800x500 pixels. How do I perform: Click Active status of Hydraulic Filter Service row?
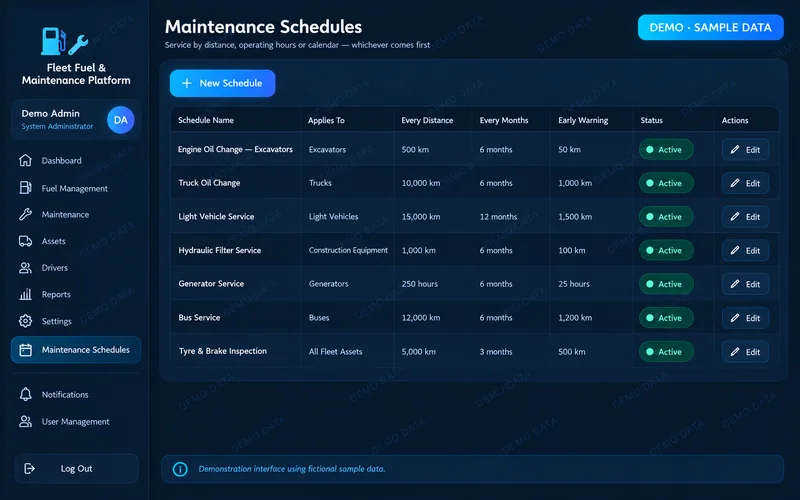pos(666,250)
